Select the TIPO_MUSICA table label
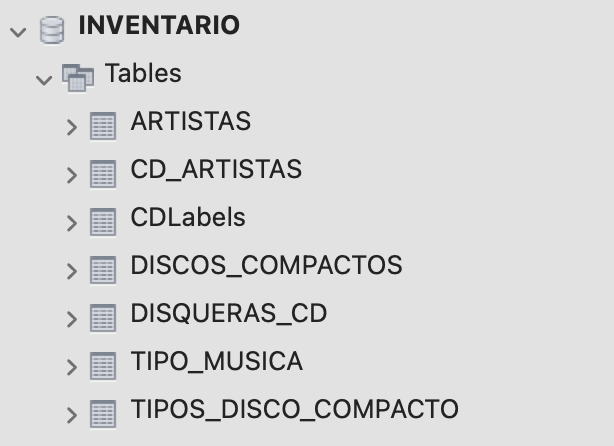The height and width of the screenshot is (446, 614). [x=216, y=361]
